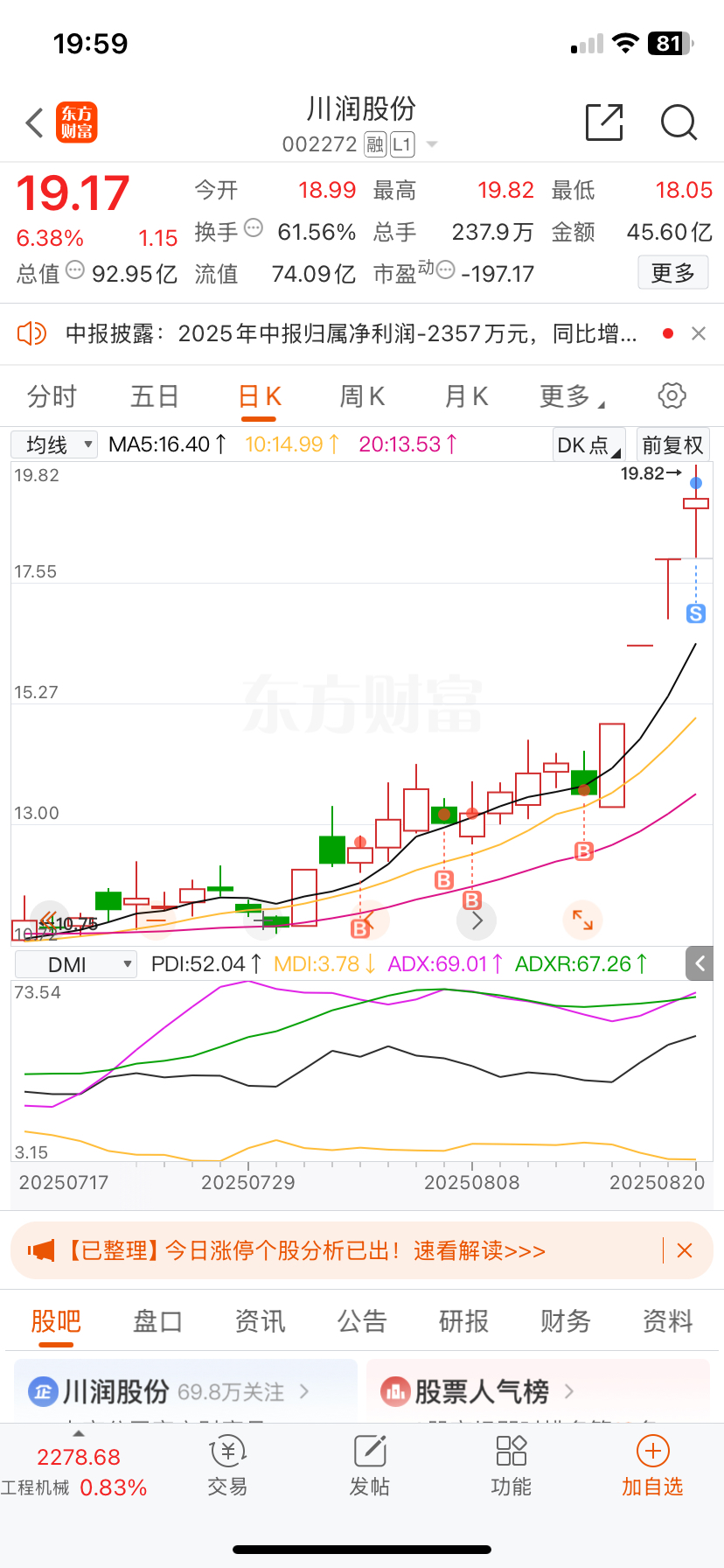This screenshot has height=1568, width=724.
Task: Tap the rightmost B buy marker
Action: pyautogui.click(x=584, y=850)
